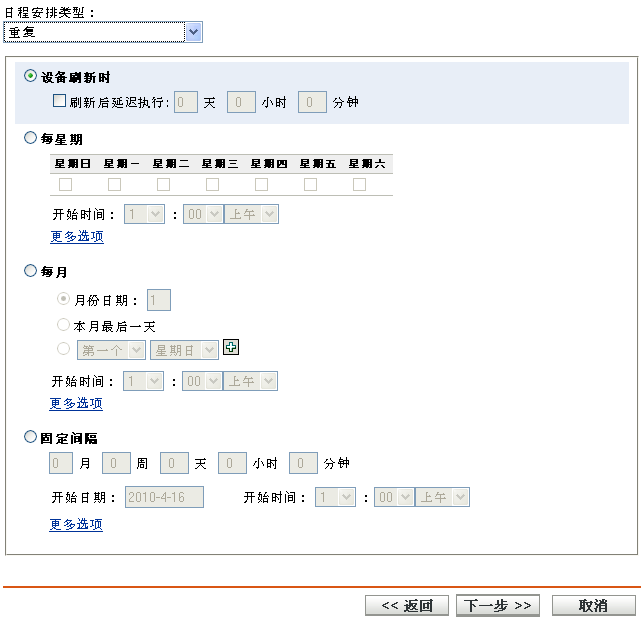Open 更多选项 link under 每月
The height and width of the screenshot is (617, 642).
[76, 403]
